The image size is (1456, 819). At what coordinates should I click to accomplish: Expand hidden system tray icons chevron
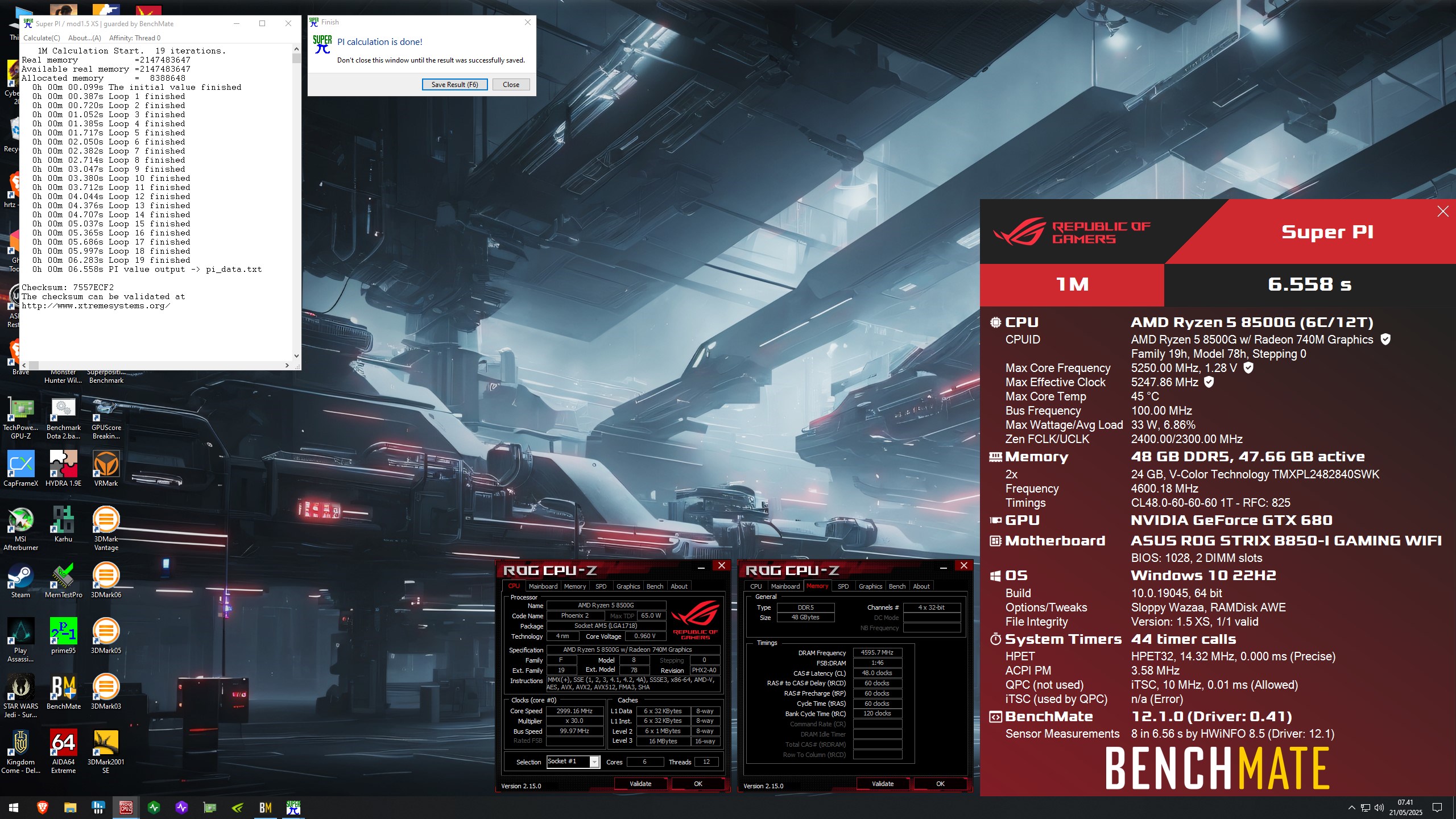(1352, 808)
